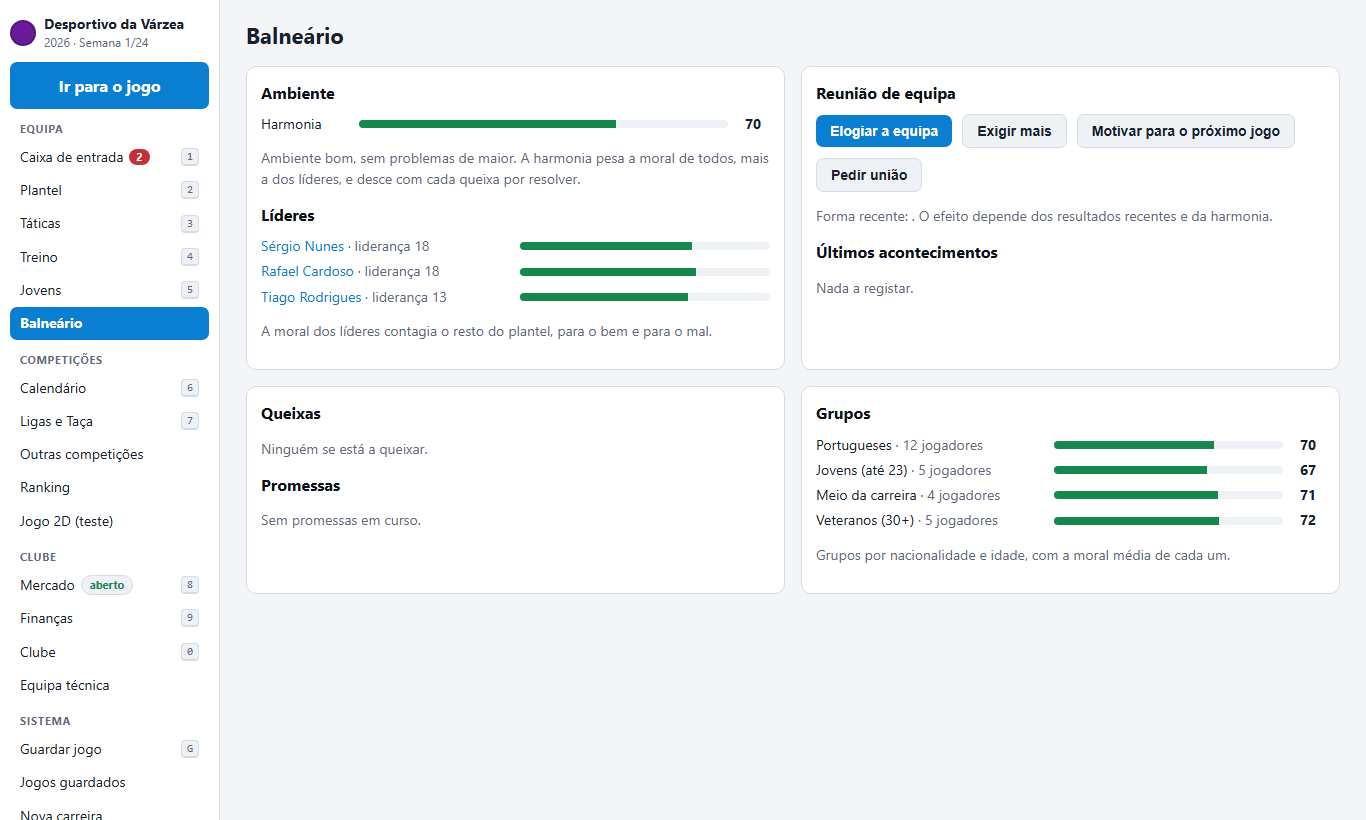1366x820 pixels.
Task: Click the 'Sem promessas em curso.' text
Action: pos(341,520)
